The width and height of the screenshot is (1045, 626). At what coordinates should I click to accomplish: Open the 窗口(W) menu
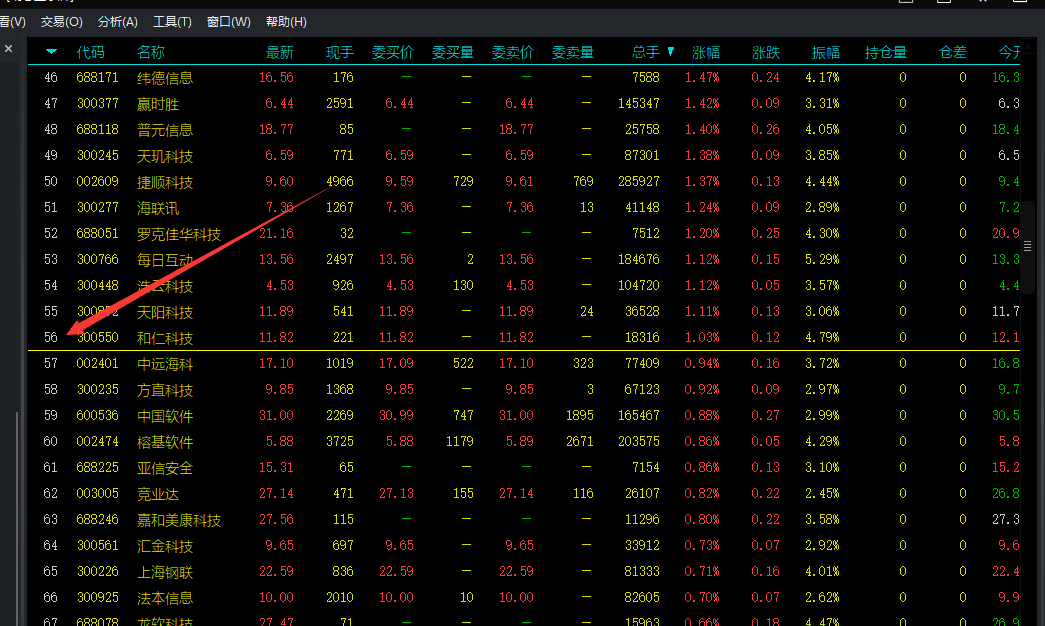click(229, 21)
